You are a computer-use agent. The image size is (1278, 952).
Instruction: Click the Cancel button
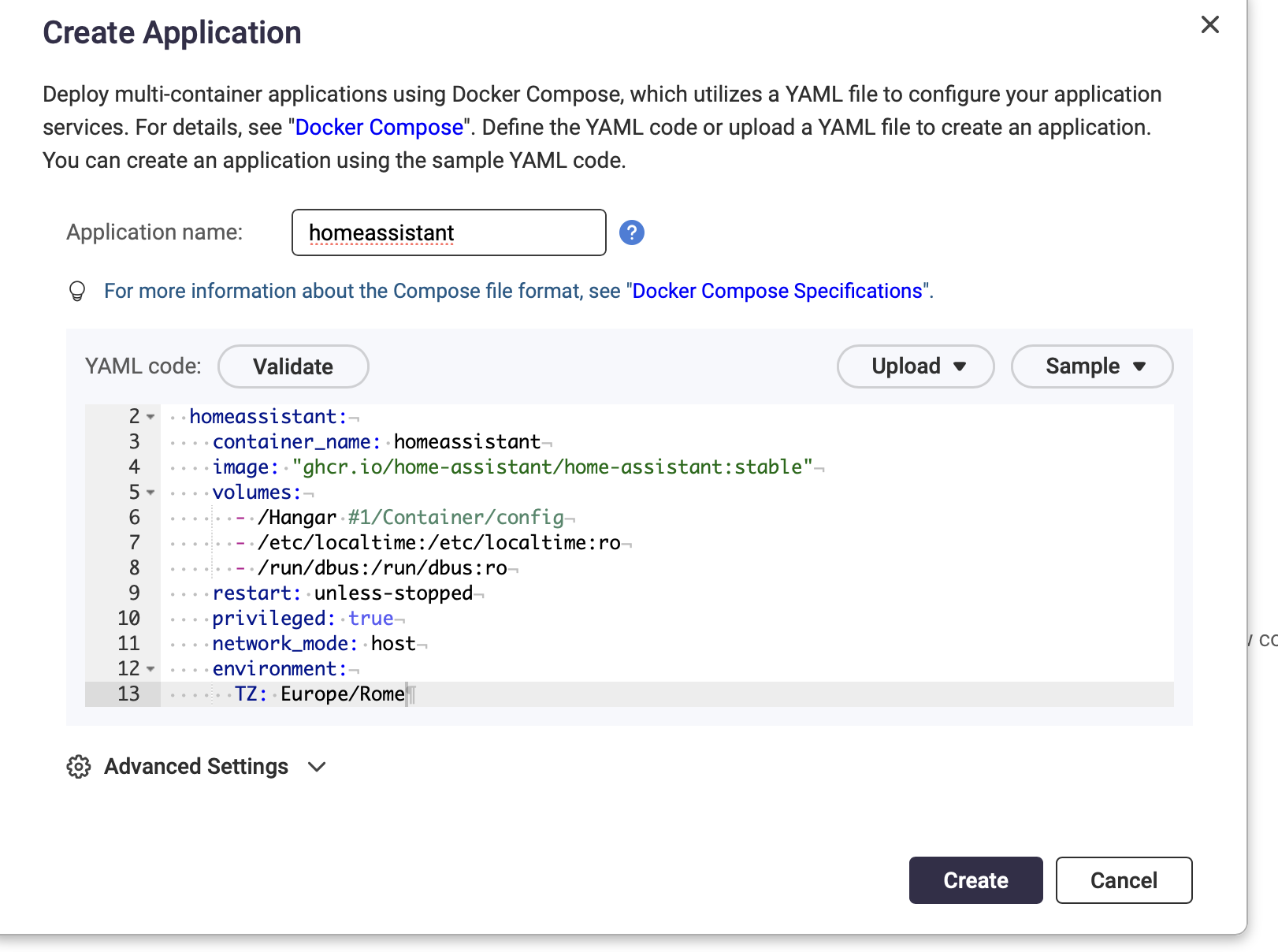pos(1124,880)
